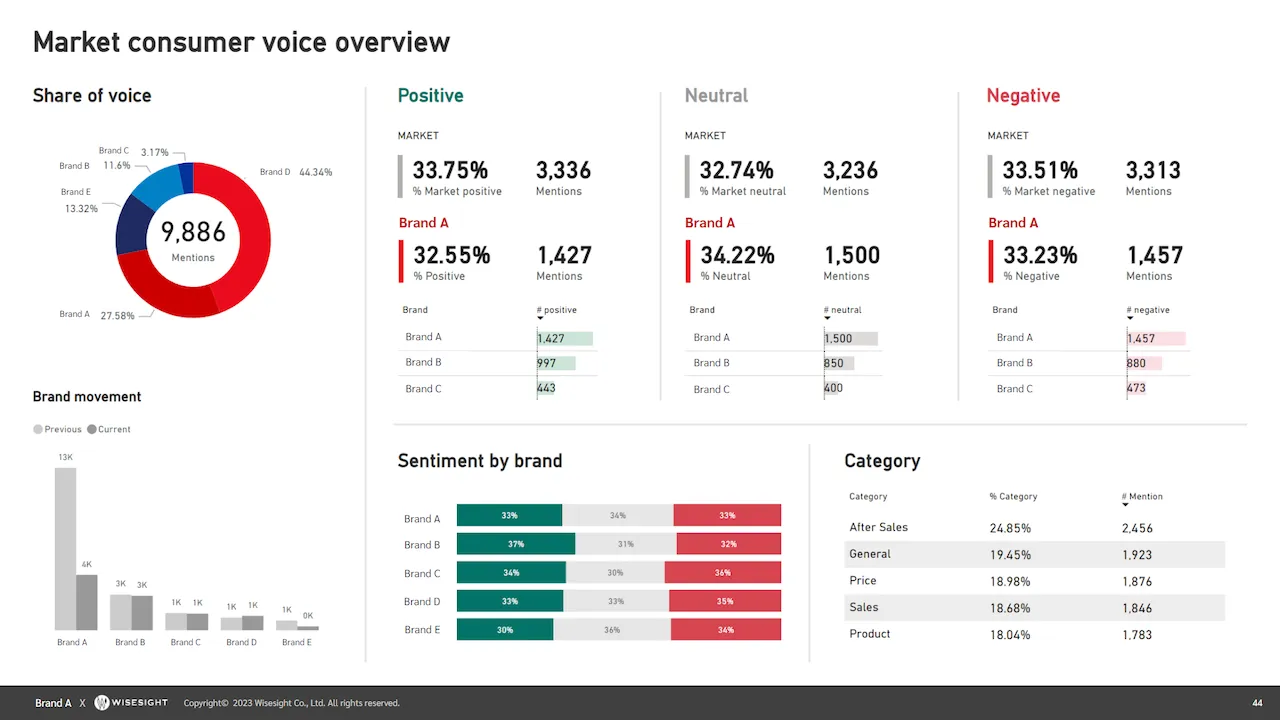Select the Price category row label

863,581
